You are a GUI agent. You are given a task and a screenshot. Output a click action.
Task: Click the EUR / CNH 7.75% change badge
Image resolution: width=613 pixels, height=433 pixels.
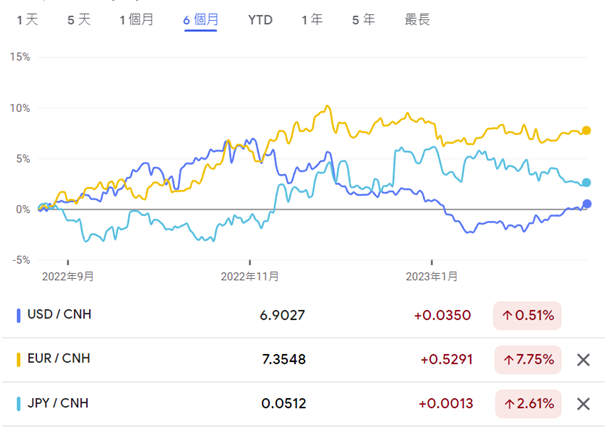tap(528, 360)
